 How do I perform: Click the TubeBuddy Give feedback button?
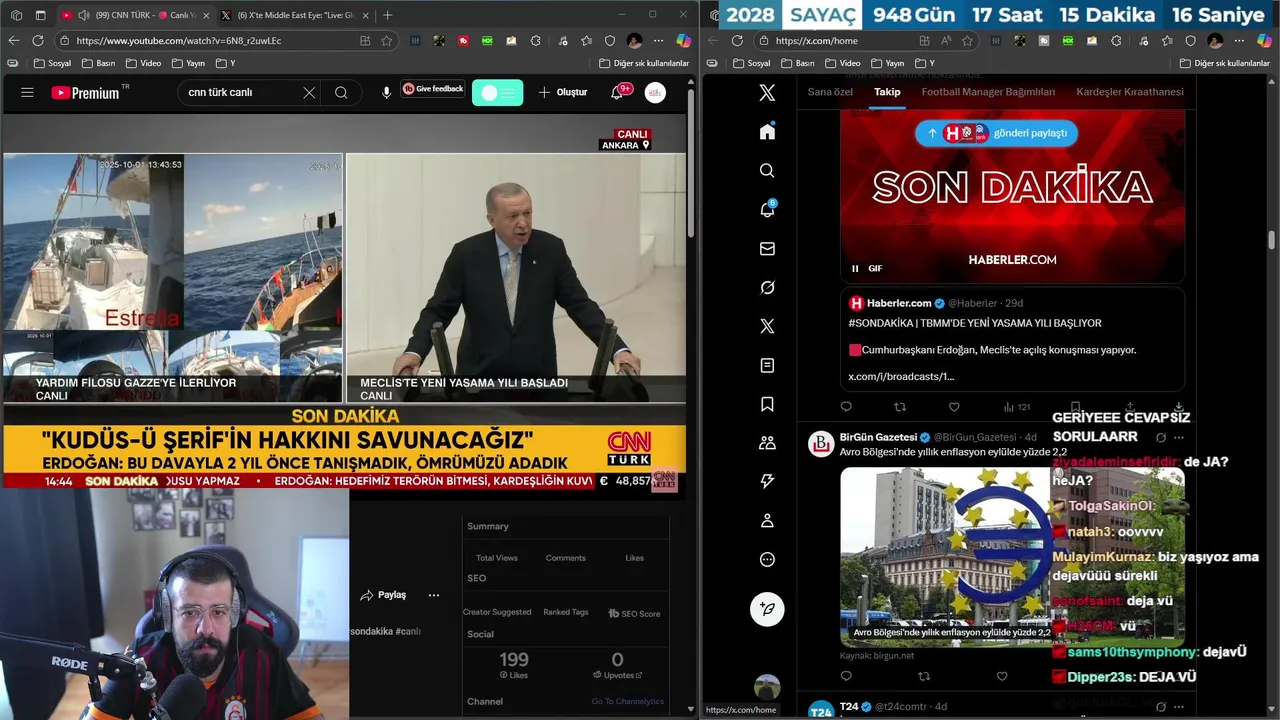[433, 89]
